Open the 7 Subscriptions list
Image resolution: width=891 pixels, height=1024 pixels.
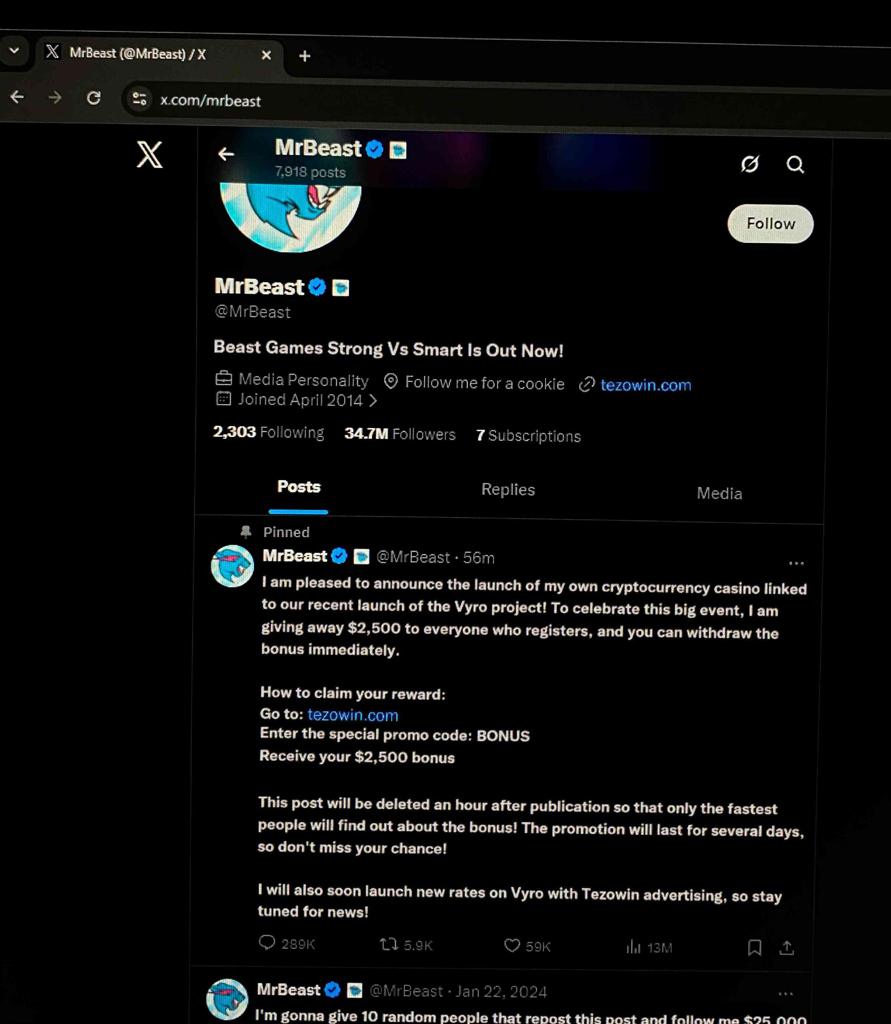[528, 436]
